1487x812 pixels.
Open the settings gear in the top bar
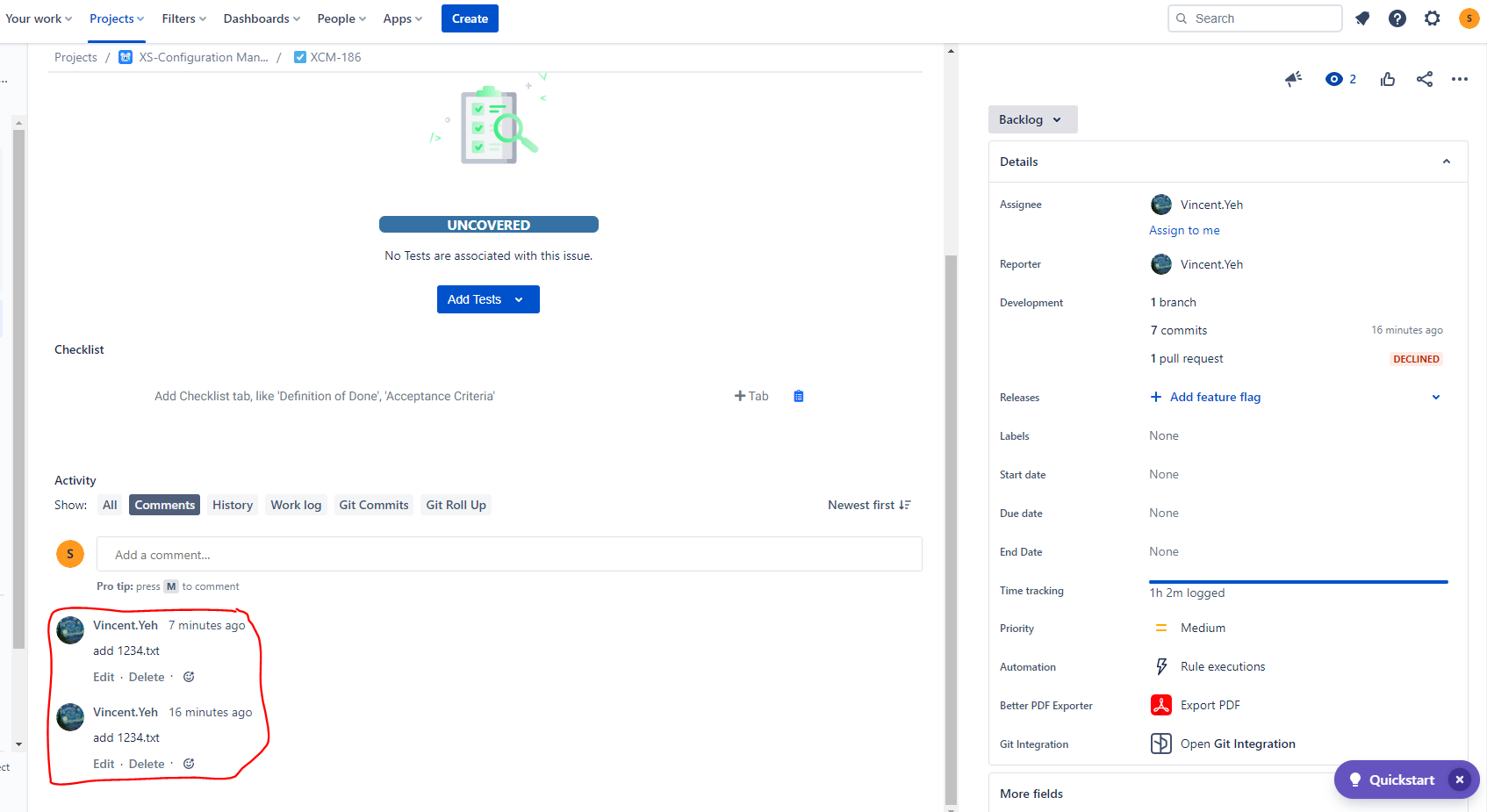[1432, 18]
